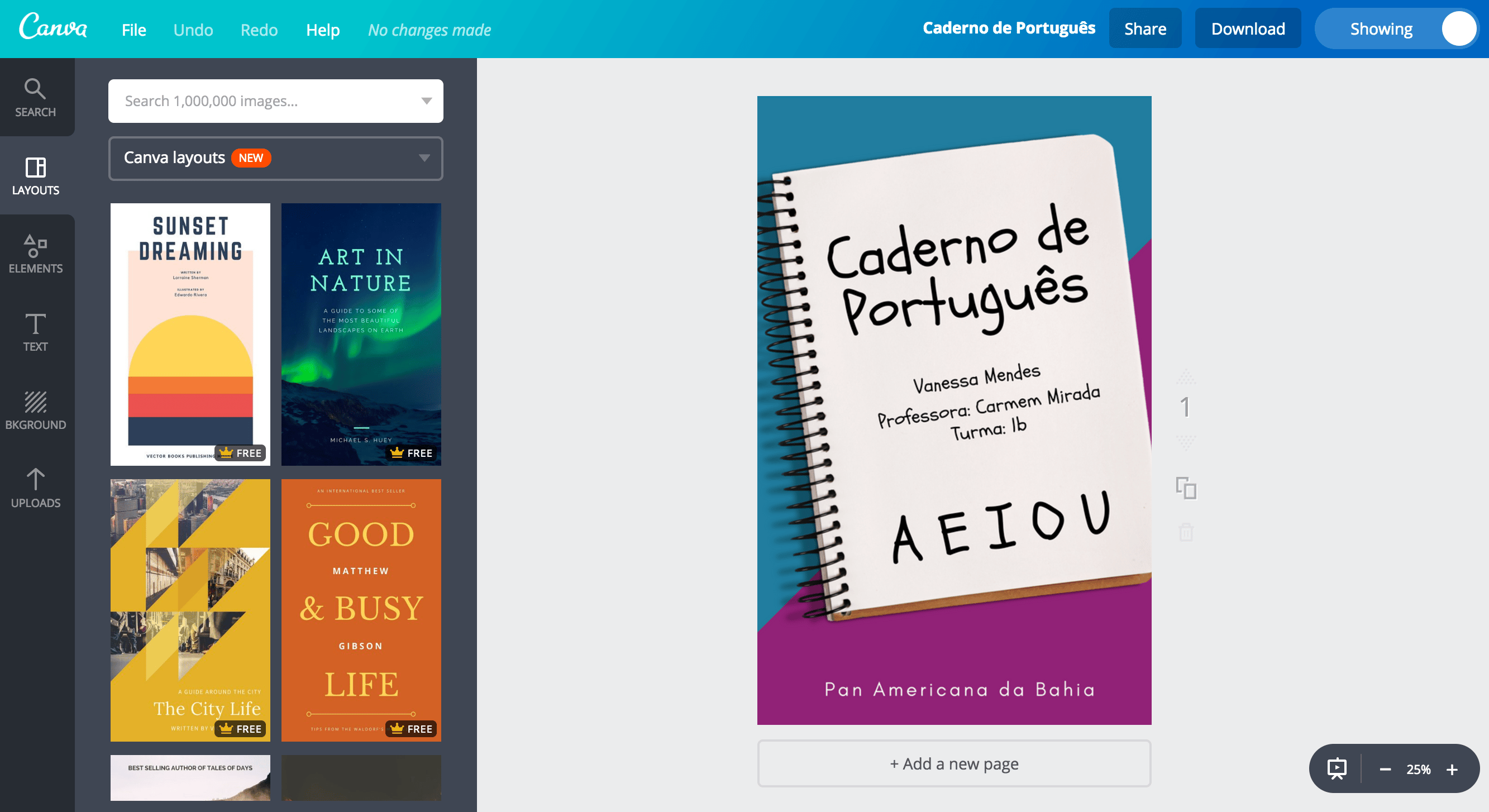The image size is (1489, 812).
Task: Click the Share button
Action: point(1145,28)
